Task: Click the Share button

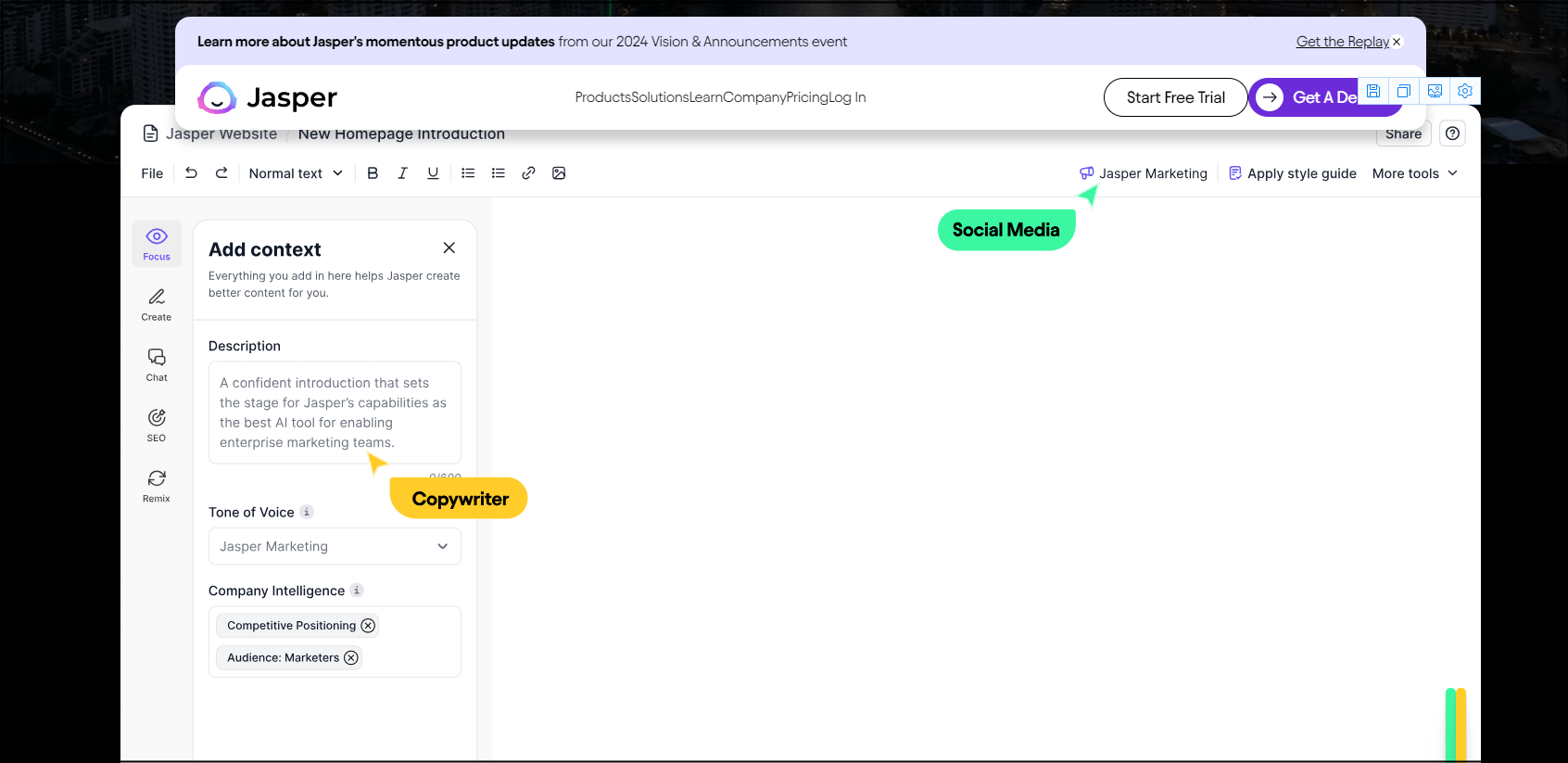Action: (1403, 134)
